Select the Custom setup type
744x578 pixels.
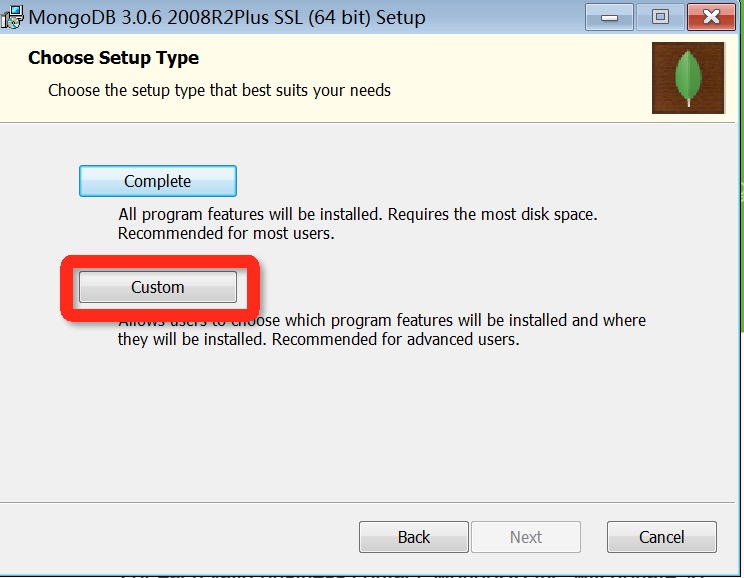158,287
